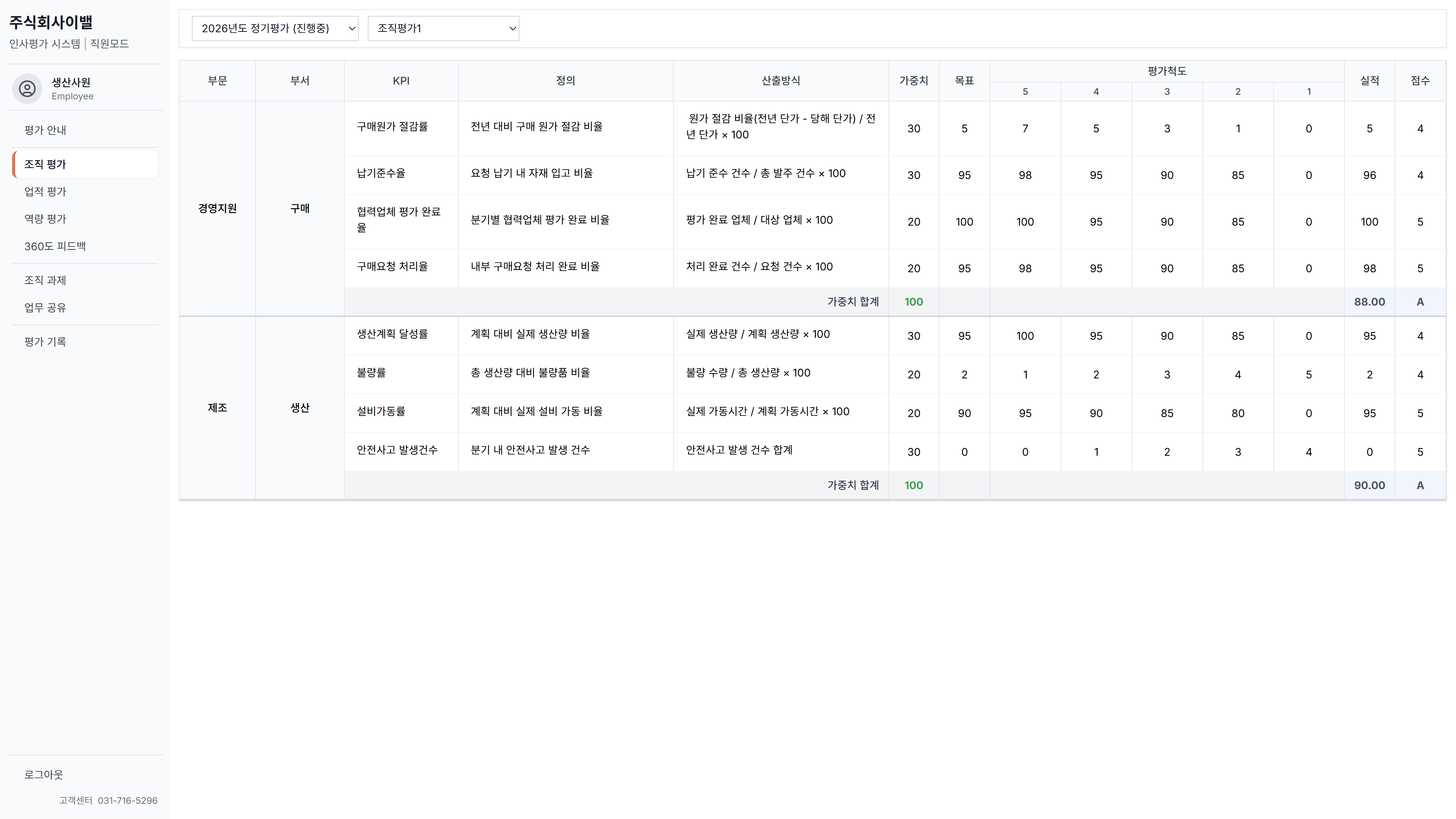Click the 주식회사이밸 company title
This screenshot has width=1456, height=819.
coord(51,23)
